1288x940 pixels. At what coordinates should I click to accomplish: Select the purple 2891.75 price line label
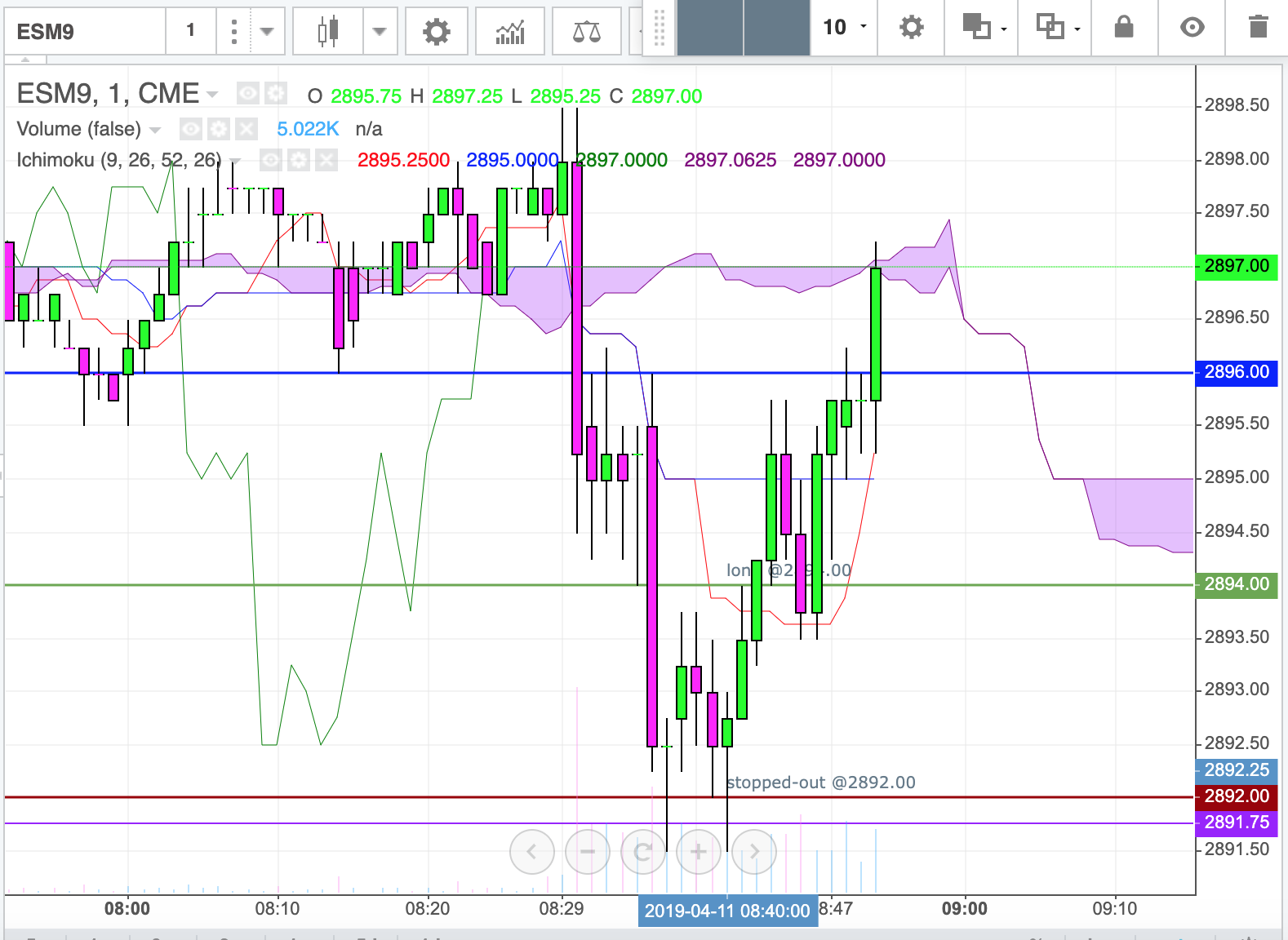click(1237, 822)
